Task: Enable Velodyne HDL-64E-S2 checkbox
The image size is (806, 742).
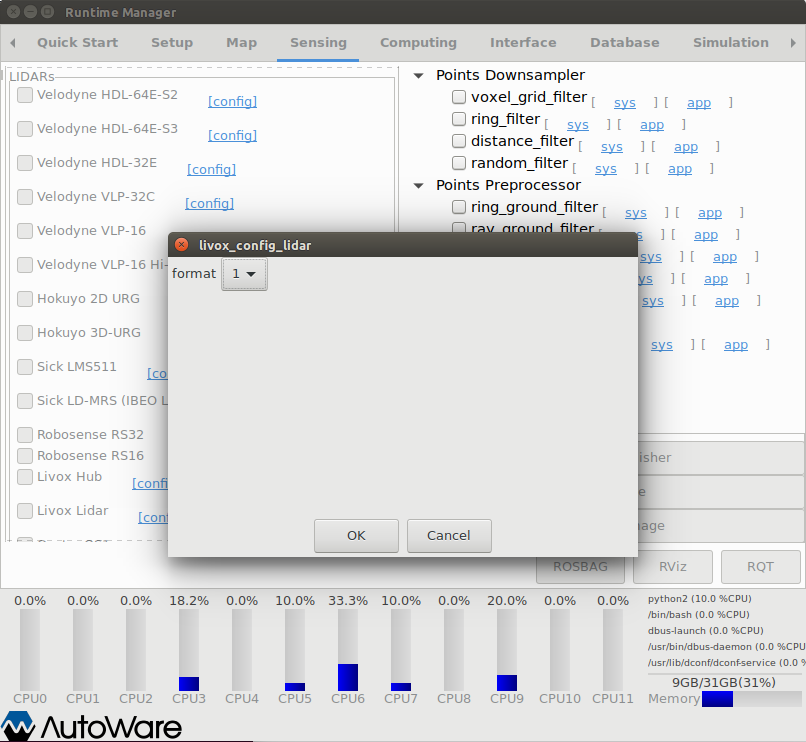Action: click(25, 95)
